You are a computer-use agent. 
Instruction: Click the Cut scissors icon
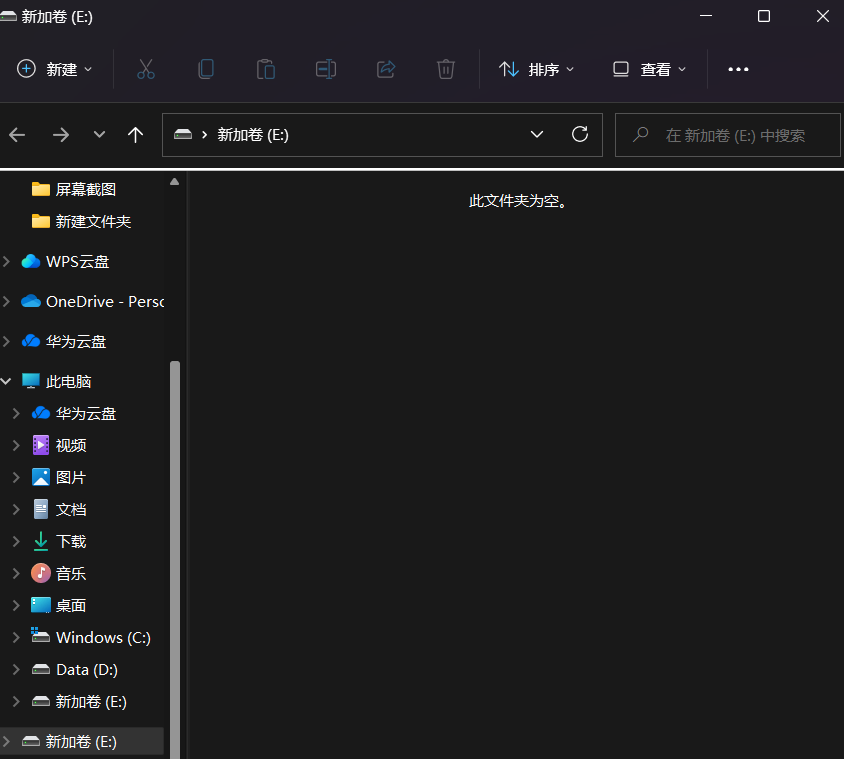[x=146, y=69]
